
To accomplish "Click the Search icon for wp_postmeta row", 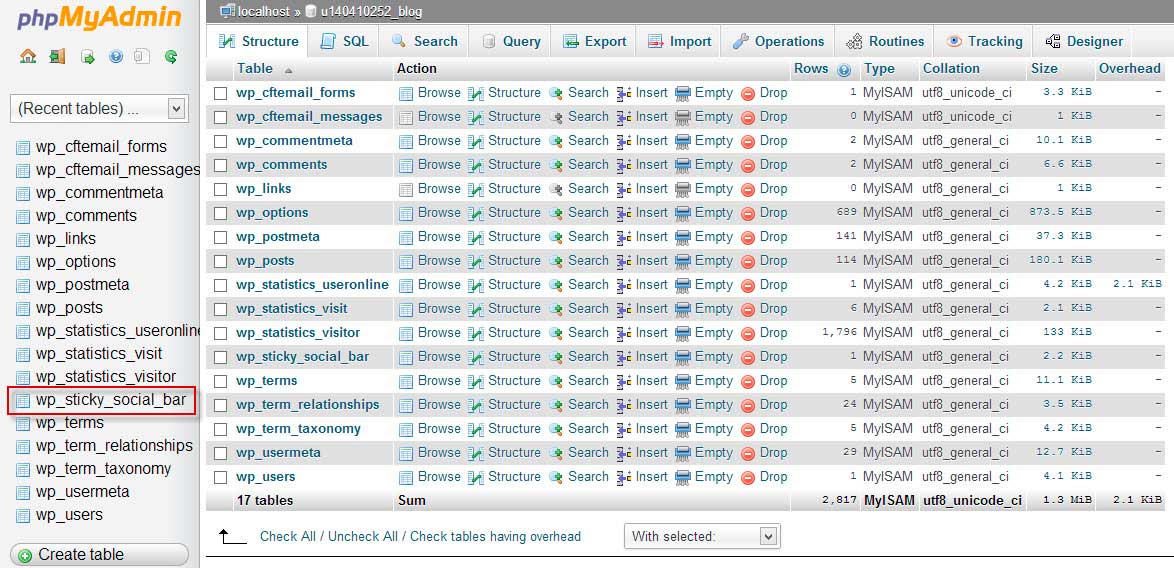I will 556,237.
